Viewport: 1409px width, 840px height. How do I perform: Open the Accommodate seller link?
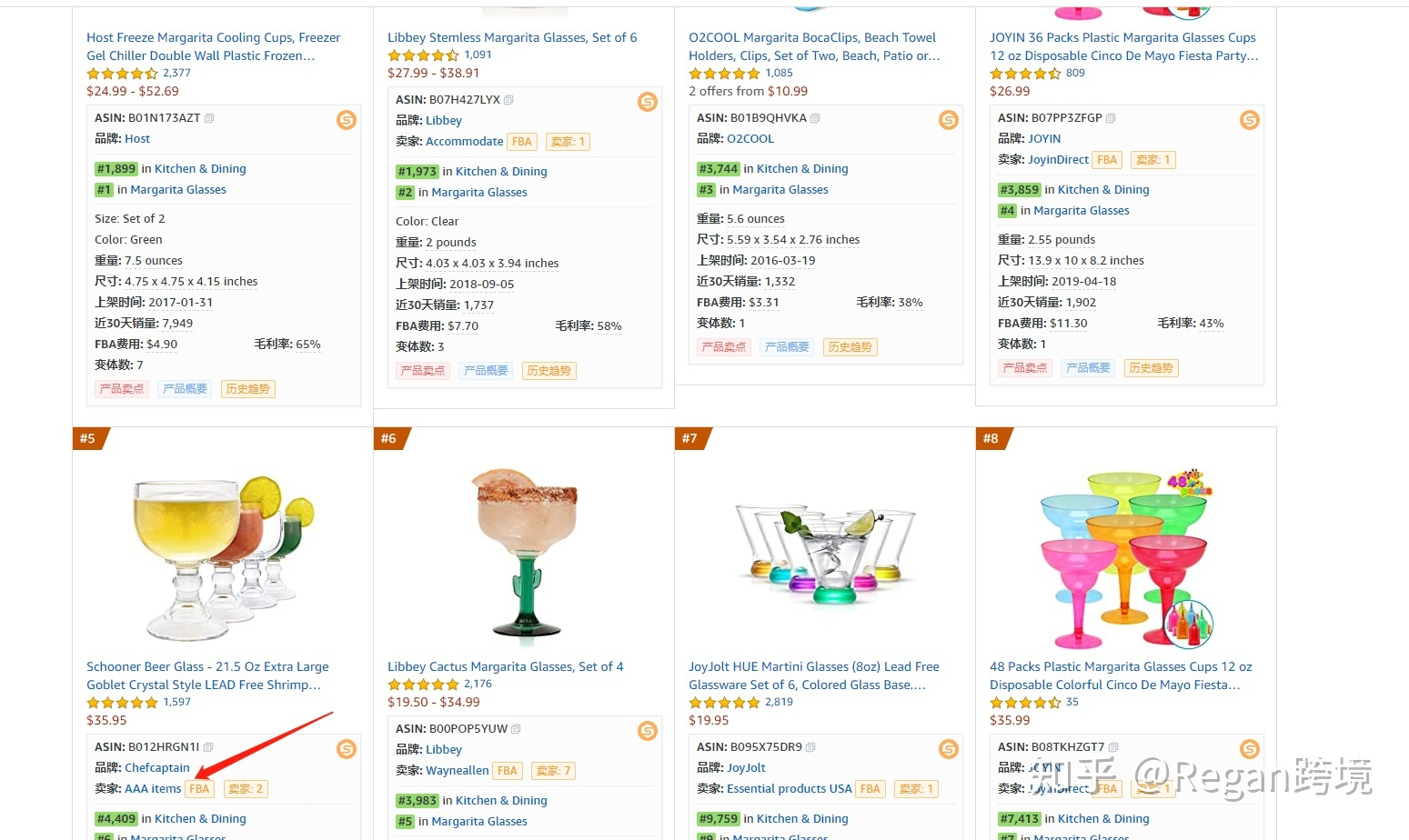[x=464, y=142]
